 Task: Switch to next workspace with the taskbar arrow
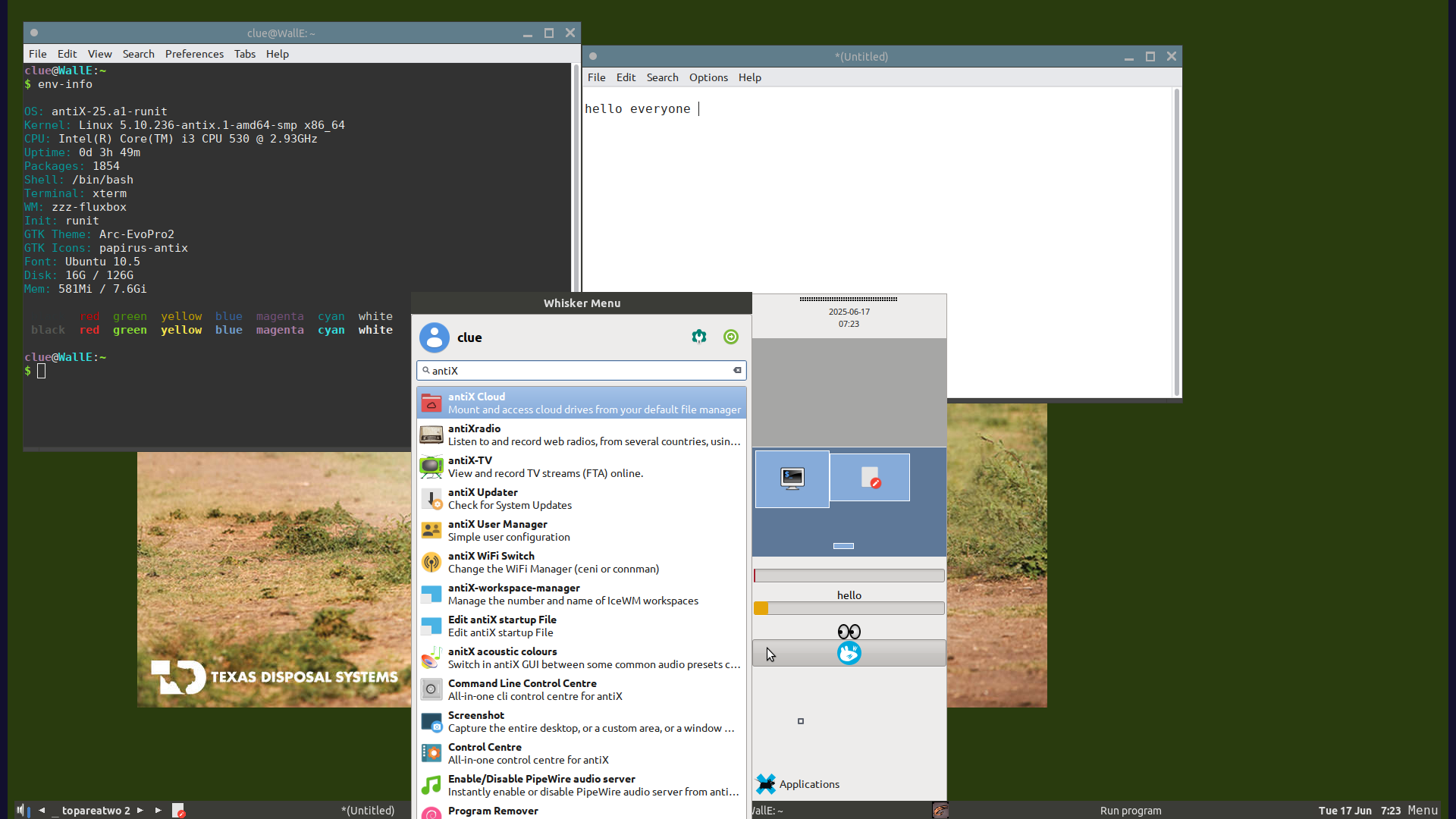(x=140, y=810)
